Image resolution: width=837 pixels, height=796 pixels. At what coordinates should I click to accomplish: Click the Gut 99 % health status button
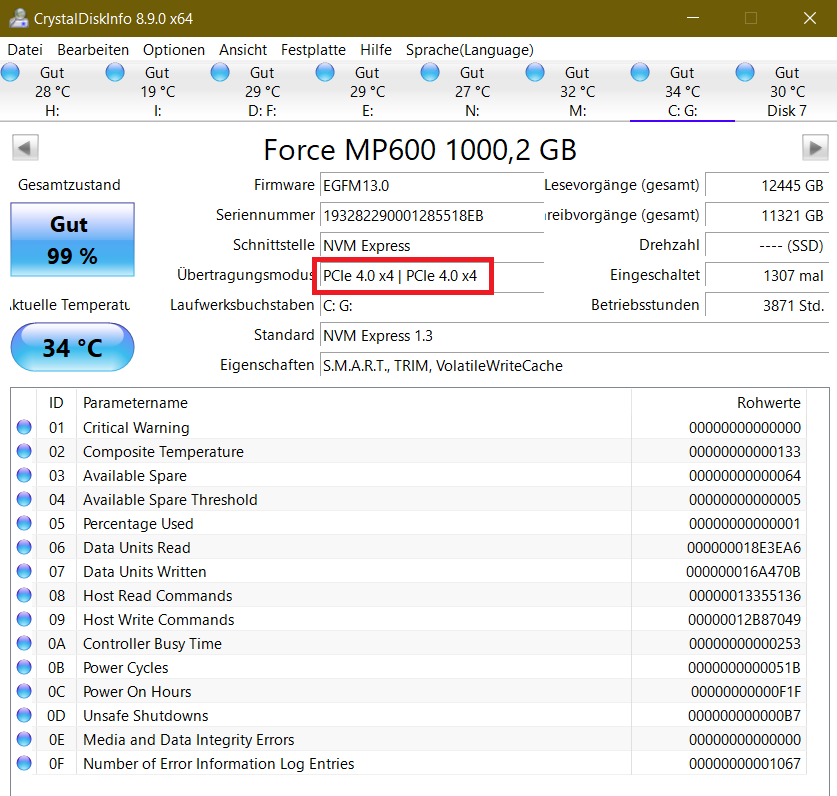(x=73, y=240)
